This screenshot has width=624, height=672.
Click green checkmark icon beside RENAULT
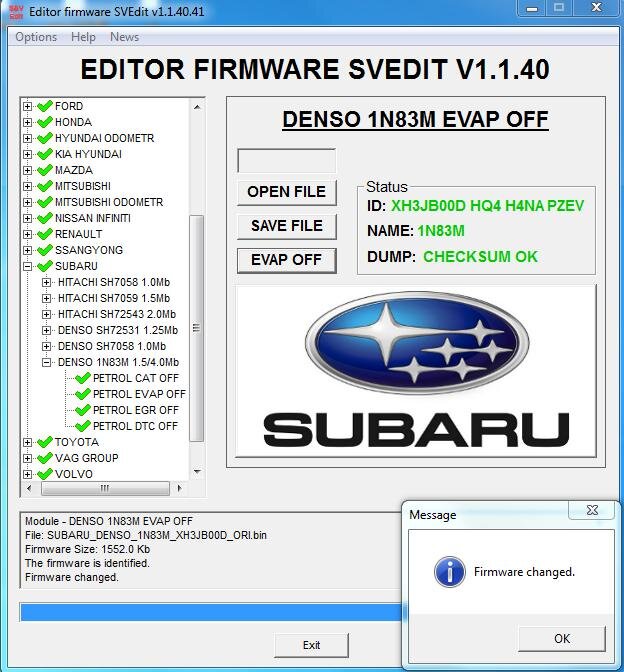click(x=45, y=234)
